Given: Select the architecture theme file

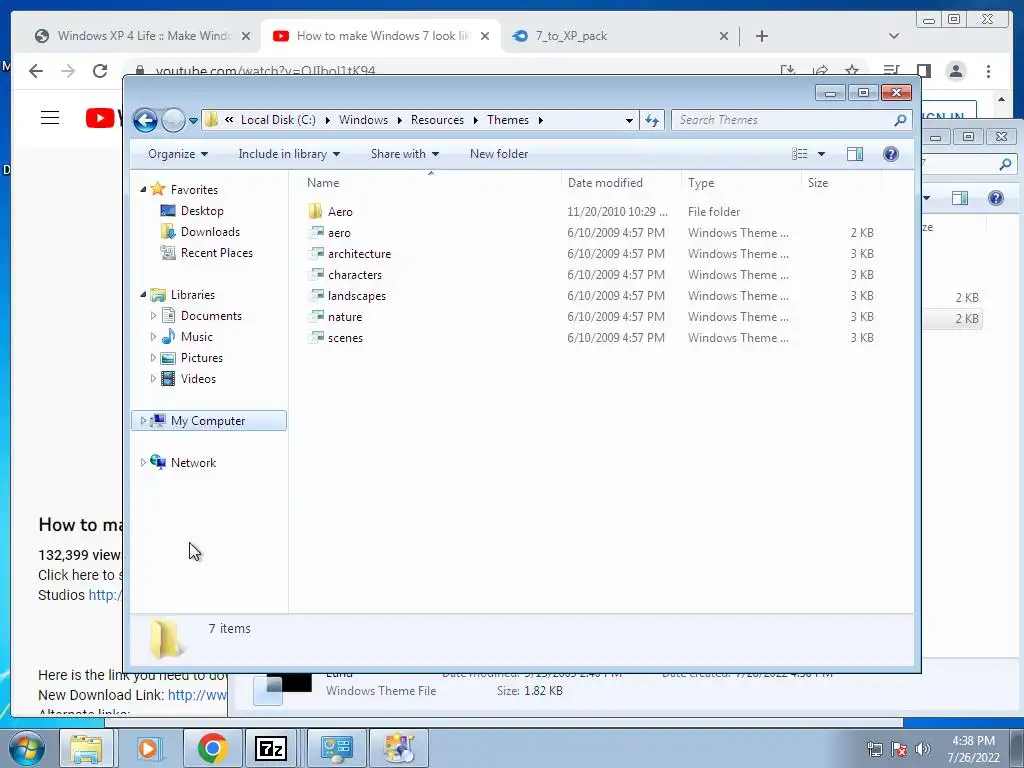Looking at the screenshot, I should point(359,253).
